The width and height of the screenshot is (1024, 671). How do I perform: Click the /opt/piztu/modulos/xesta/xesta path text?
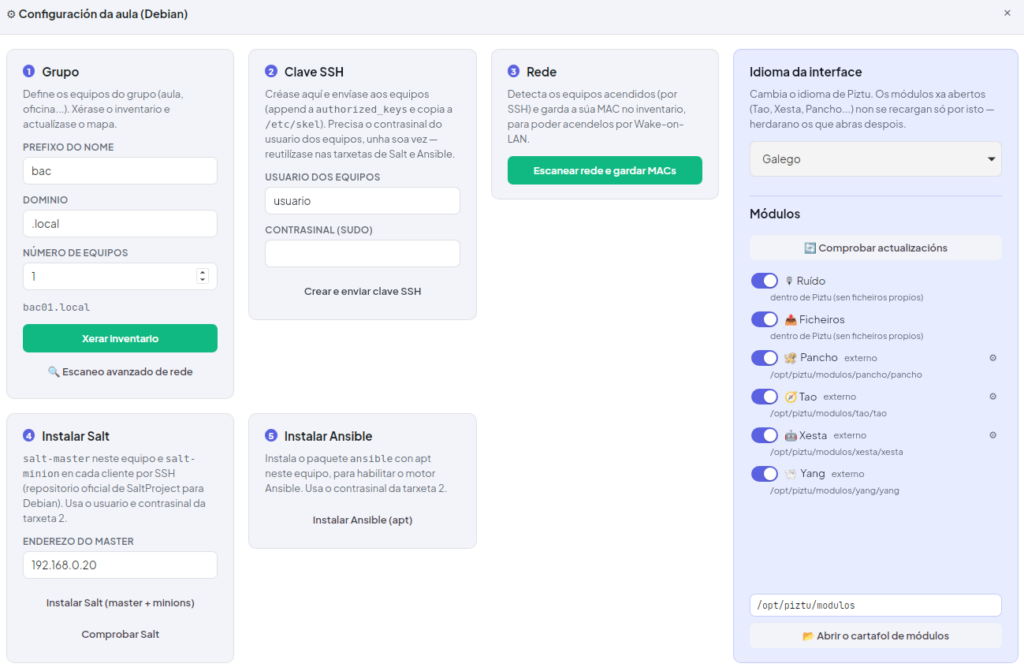coord(837,451)
